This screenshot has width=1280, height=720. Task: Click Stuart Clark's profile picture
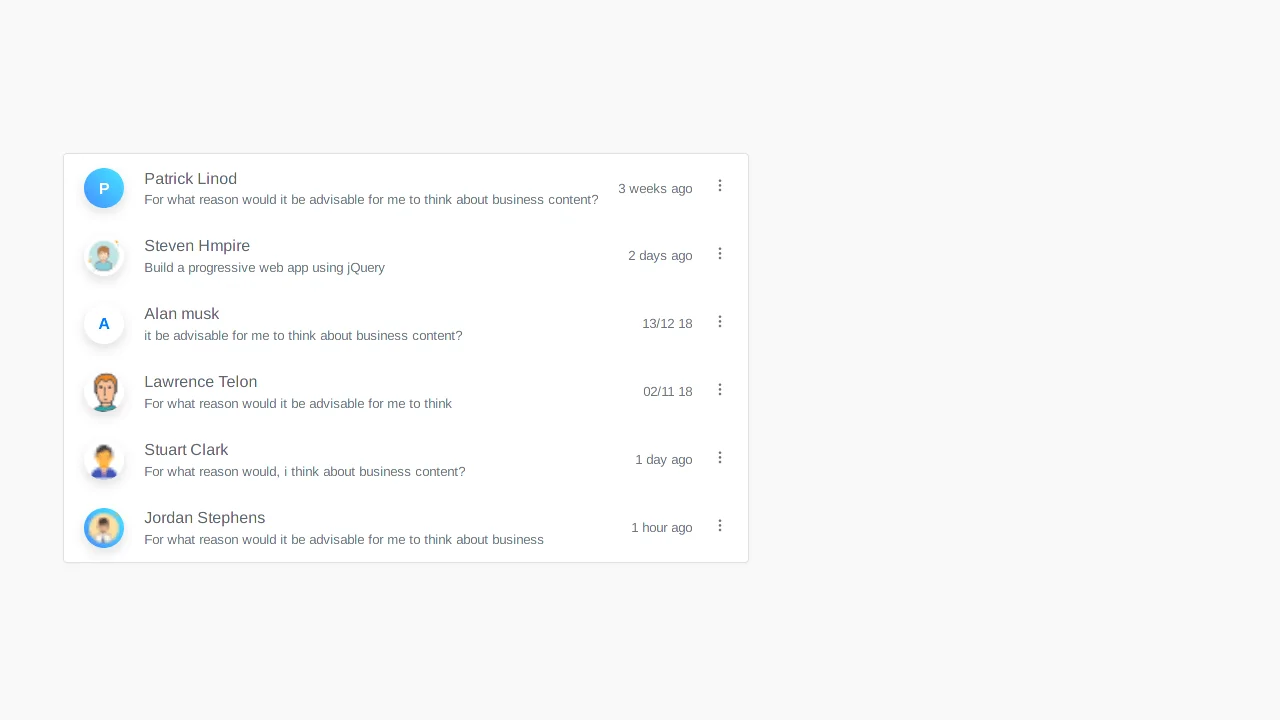[104, 460]
